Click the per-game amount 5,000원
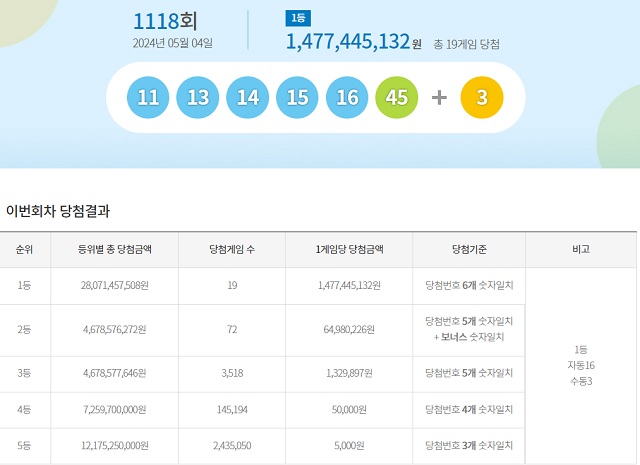Viewport: 640px width, 465px height. pos(349,445)
